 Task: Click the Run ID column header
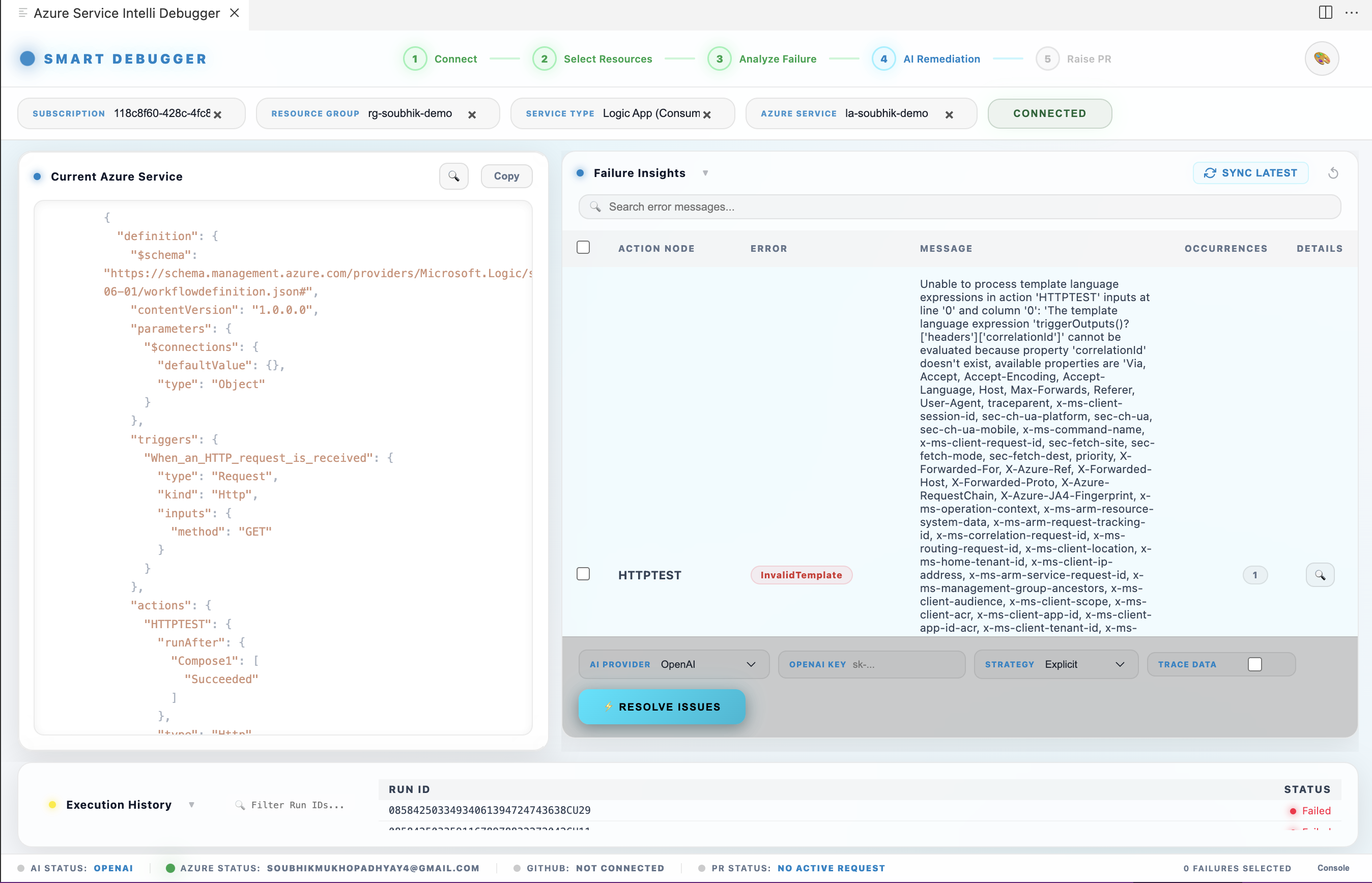[x=409, y=789]
